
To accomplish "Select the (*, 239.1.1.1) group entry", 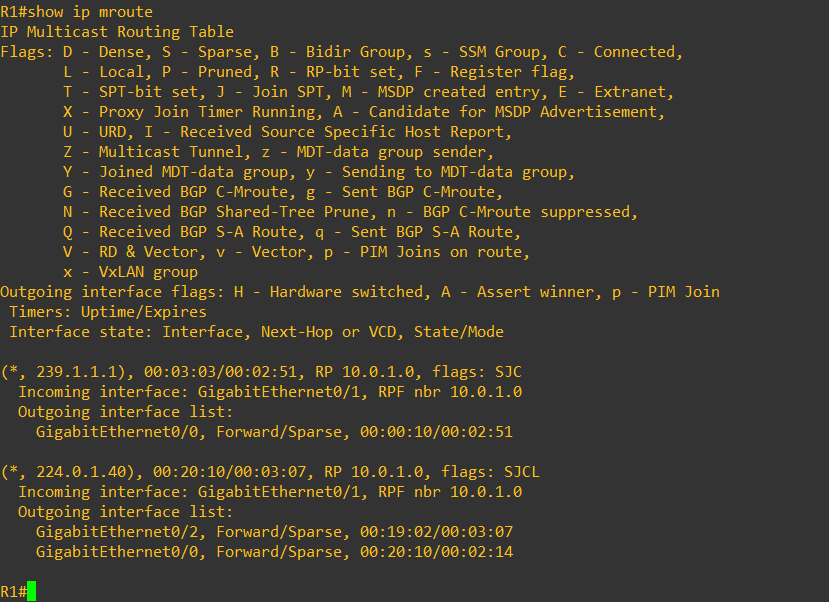I will 68,372.
